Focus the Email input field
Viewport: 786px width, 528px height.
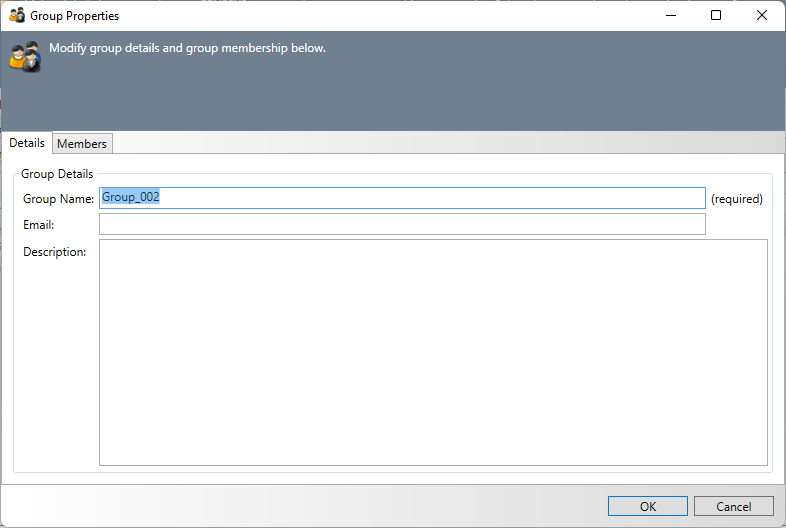pyautogui.click(x=402, y=224)
